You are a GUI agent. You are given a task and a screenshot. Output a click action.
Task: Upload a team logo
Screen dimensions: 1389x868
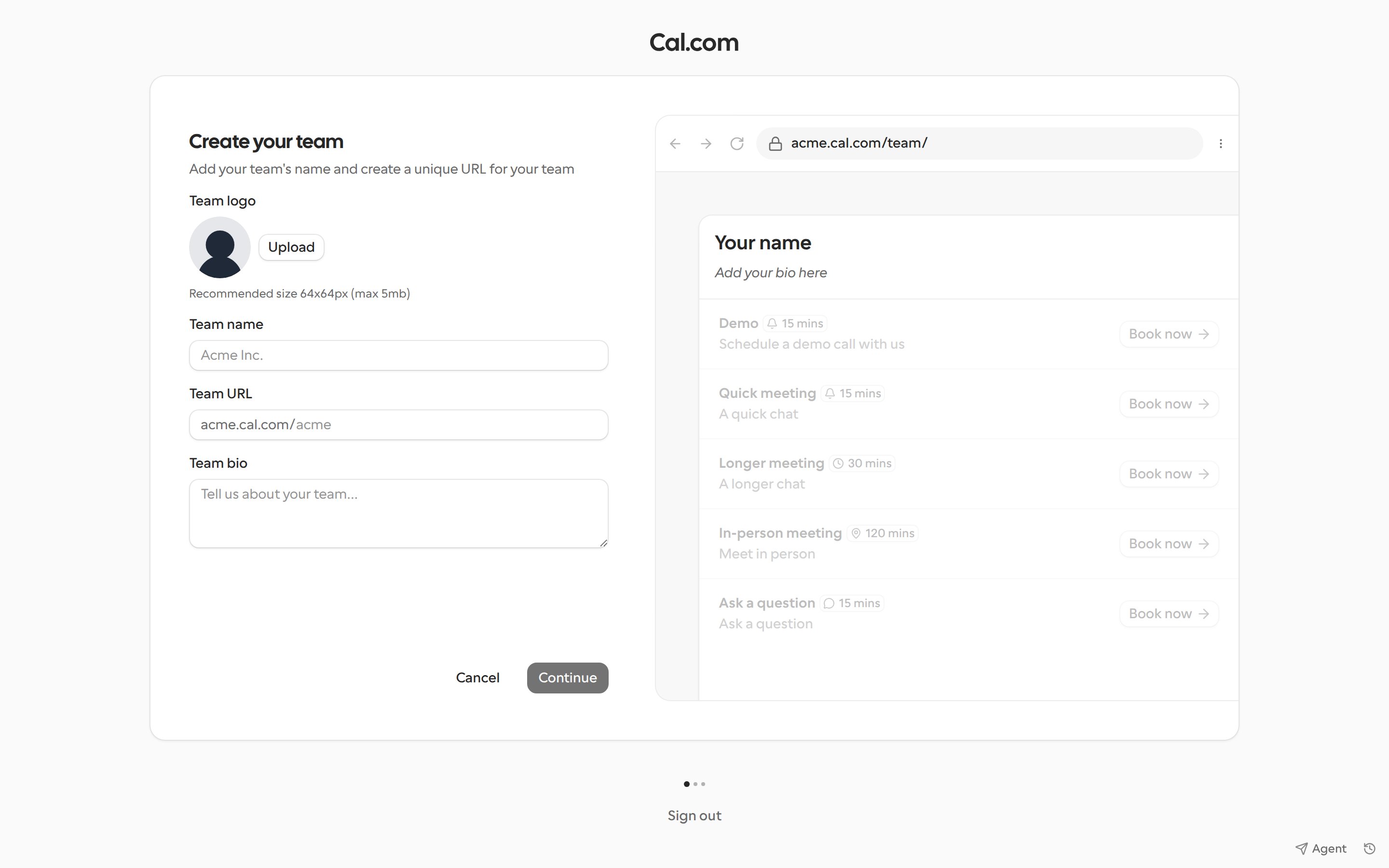[292, 247]
